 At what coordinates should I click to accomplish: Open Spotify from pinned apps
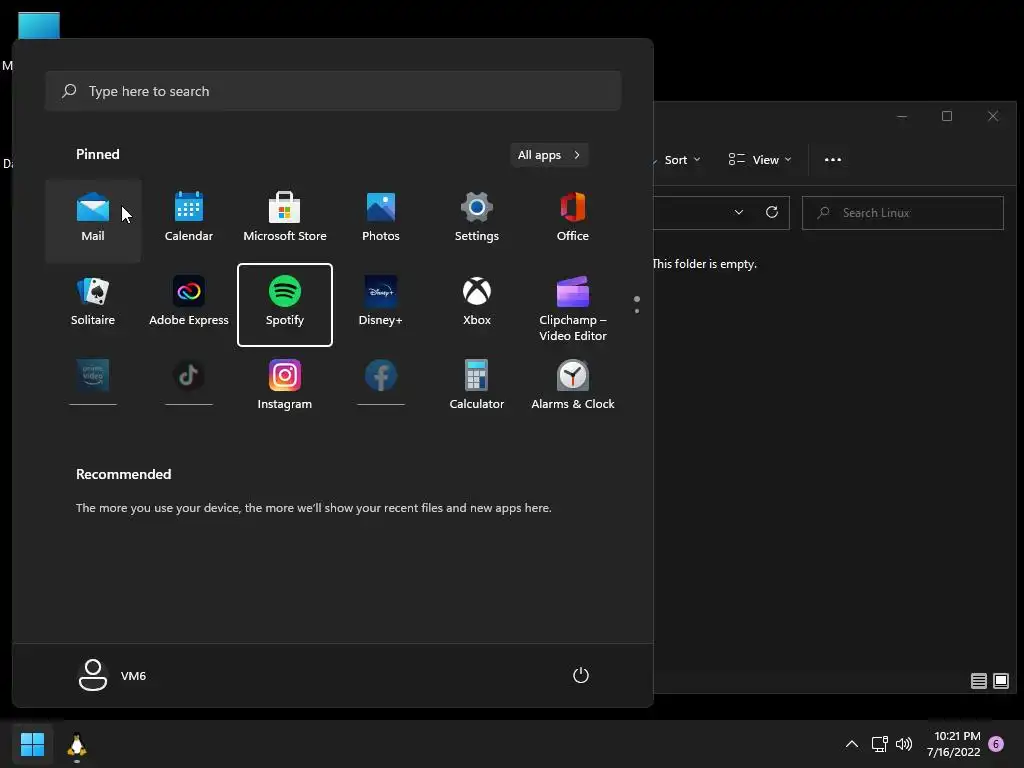(x=285, y=305)
